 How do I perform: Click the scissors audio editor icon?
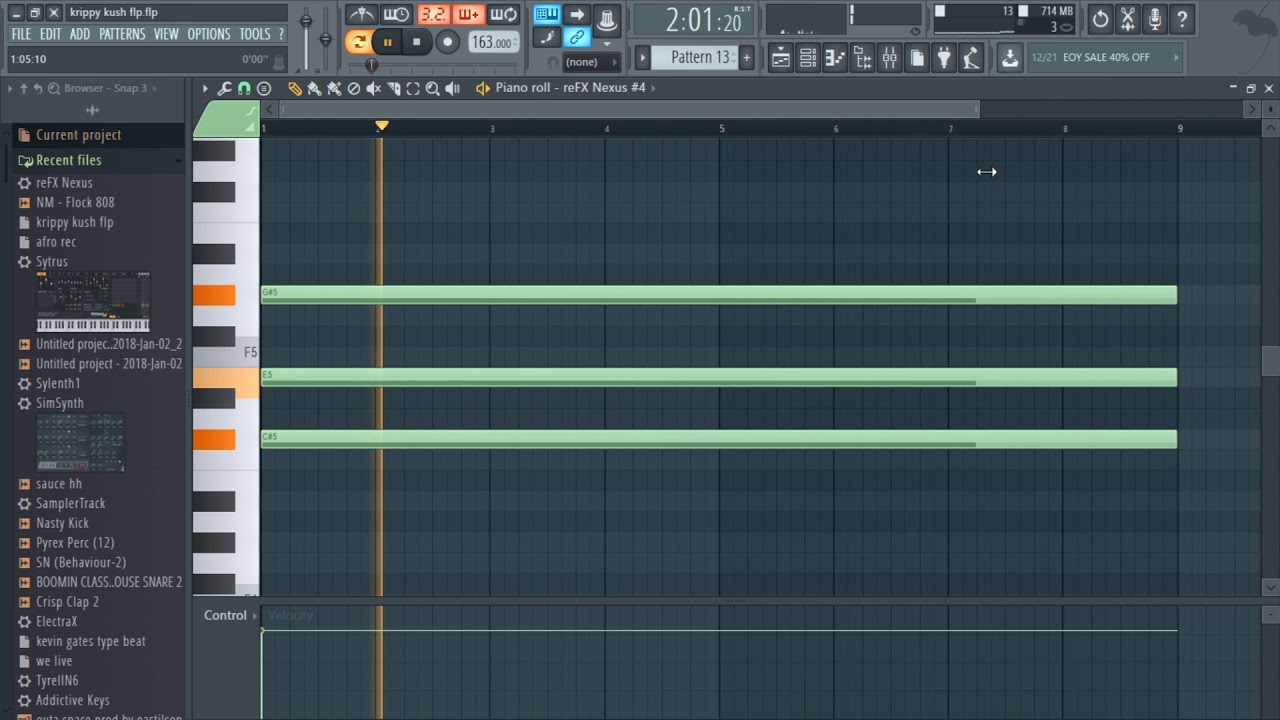click(x=1127, y=18)
